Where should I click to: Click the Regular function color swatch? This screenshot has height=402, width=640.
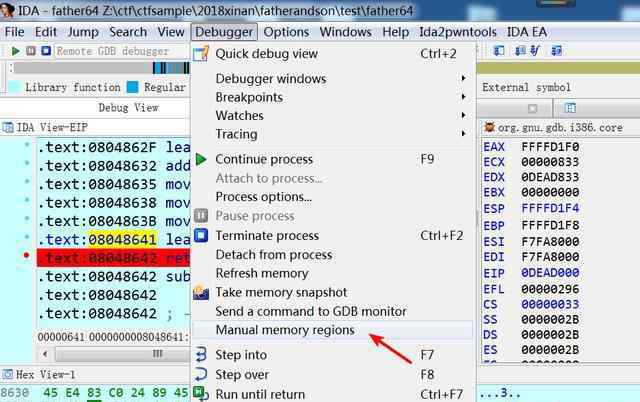coord(133,87)
